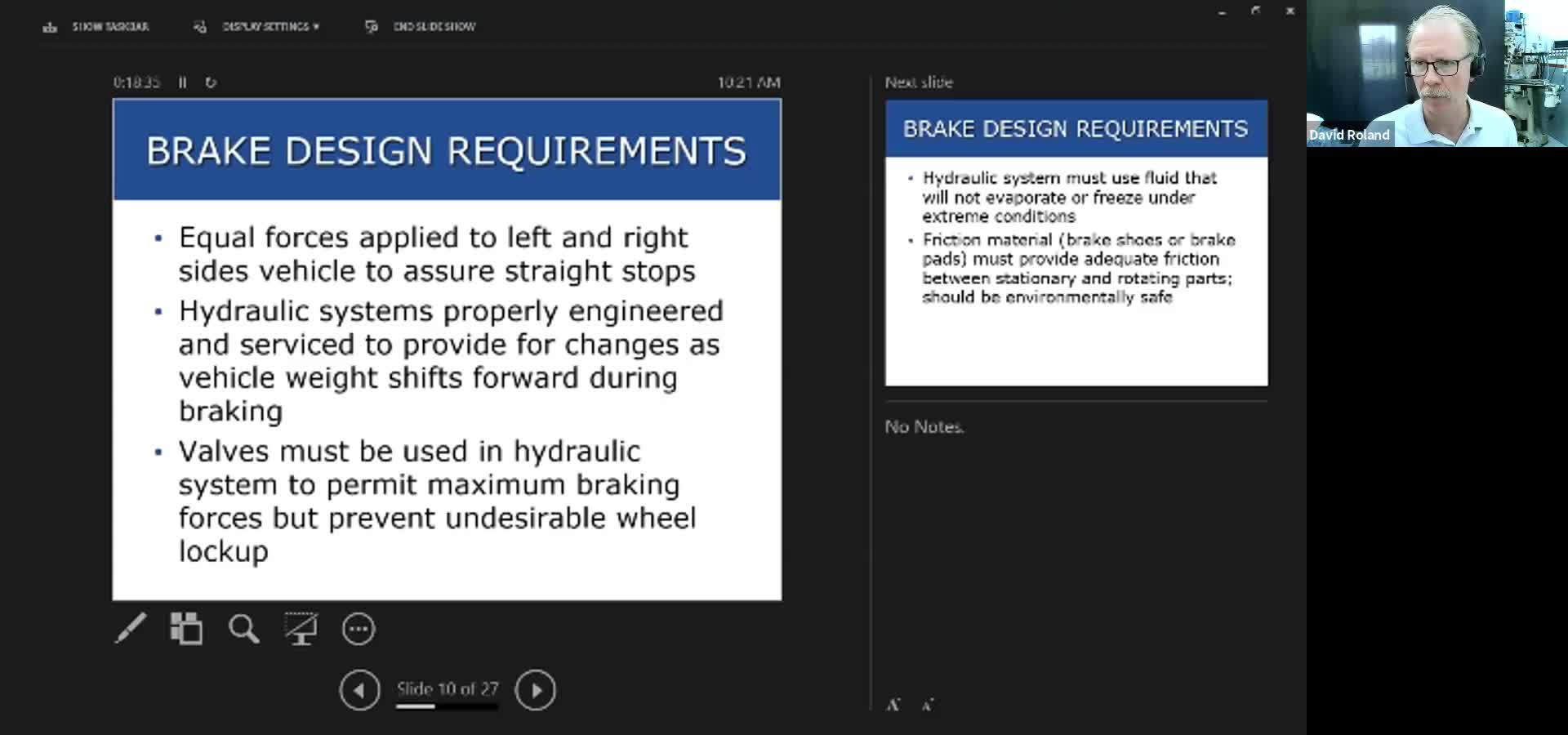This screenshot has width=1568, height=735.
Task: Click the show taskbar icon
Action: [51, 27]
